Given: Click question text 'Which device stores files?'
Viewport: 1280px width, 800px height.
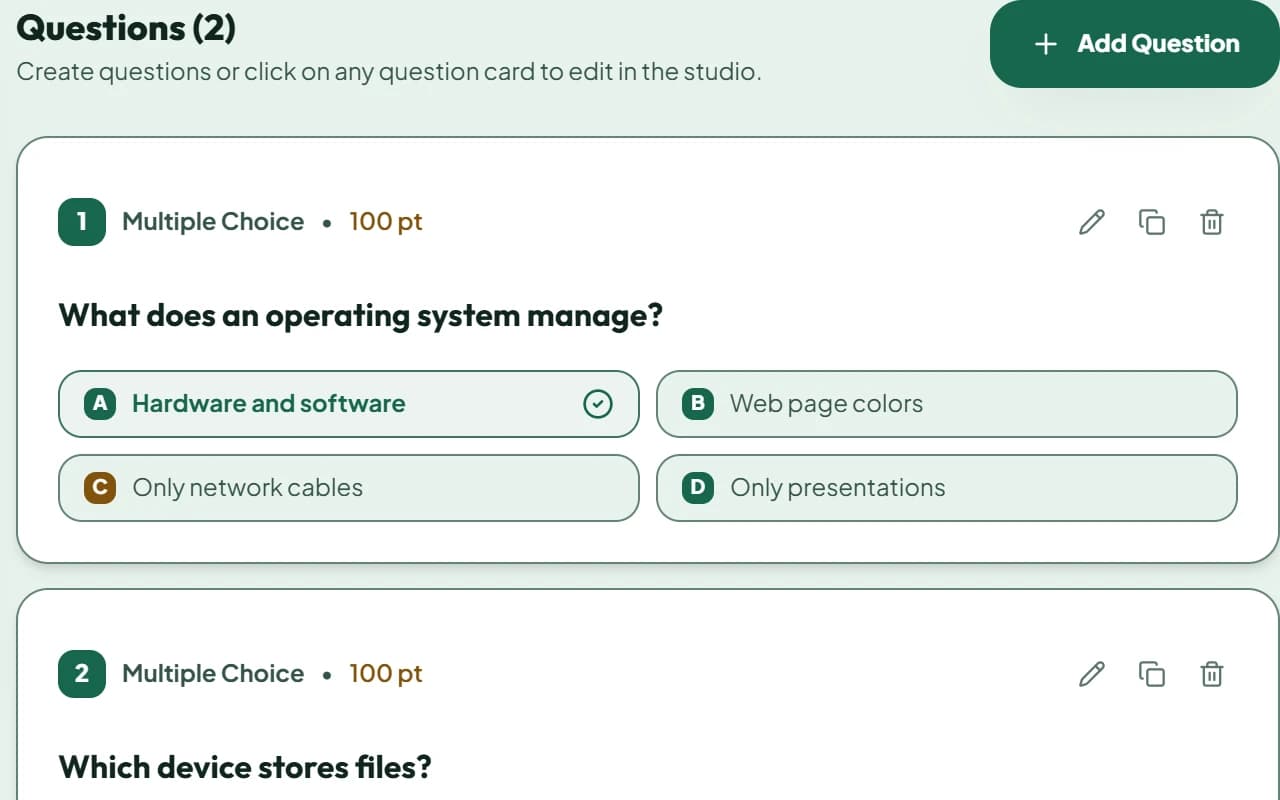Looking at the screenshot, I should pos(245,768).
